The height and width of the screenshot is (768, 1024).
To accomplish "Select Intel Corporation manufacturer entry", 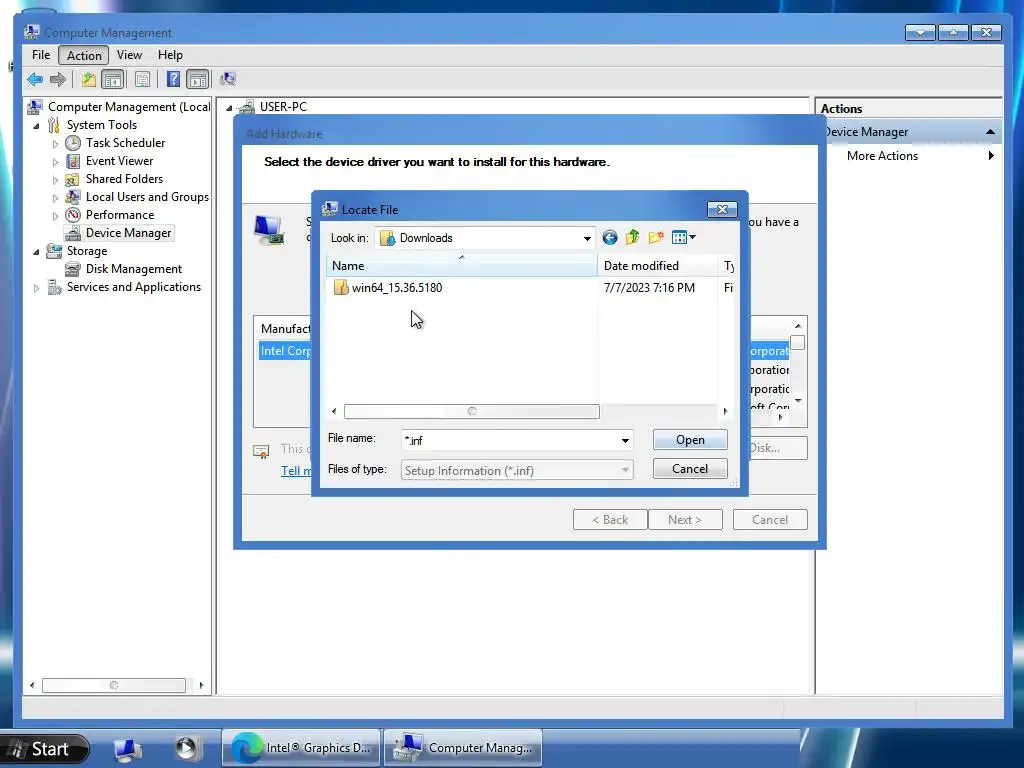I will (x=285, y=351).
